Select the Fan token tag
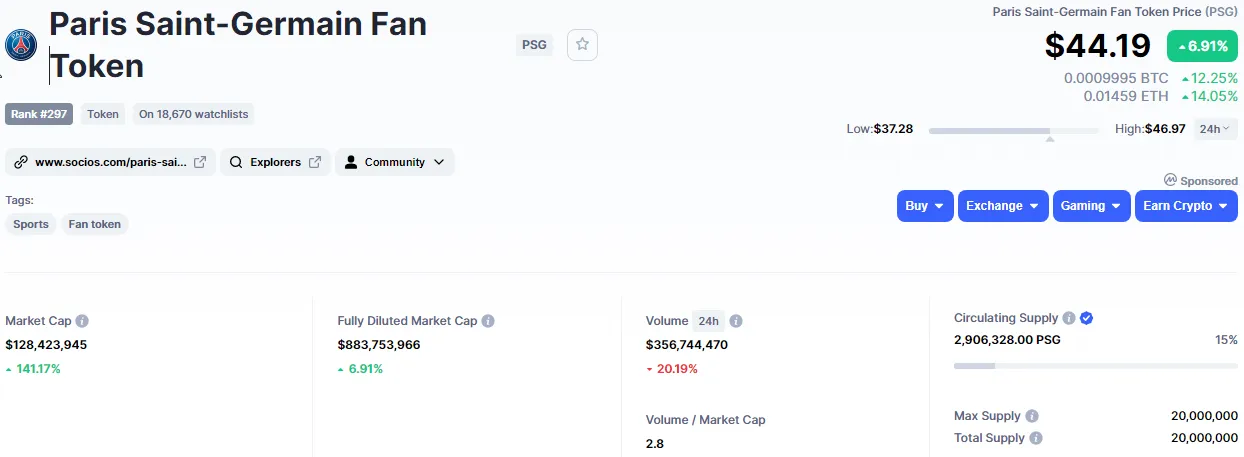This screenshot has width=1244, height=457. tap(95, 224)
